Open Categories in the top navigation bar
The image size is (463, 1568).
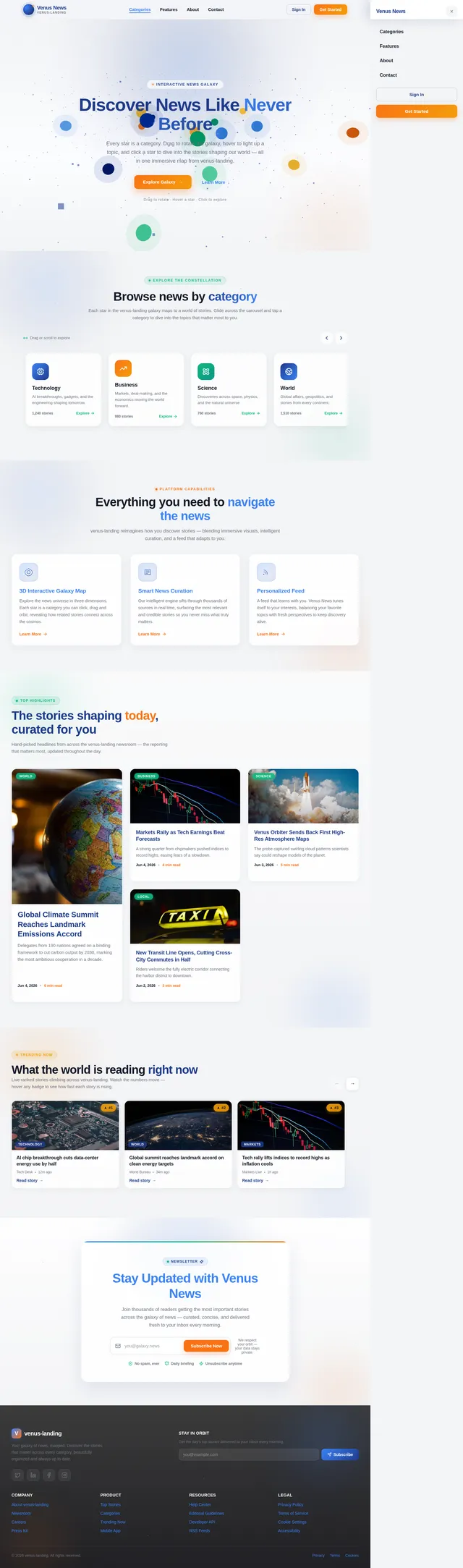[x=140, y=9]
